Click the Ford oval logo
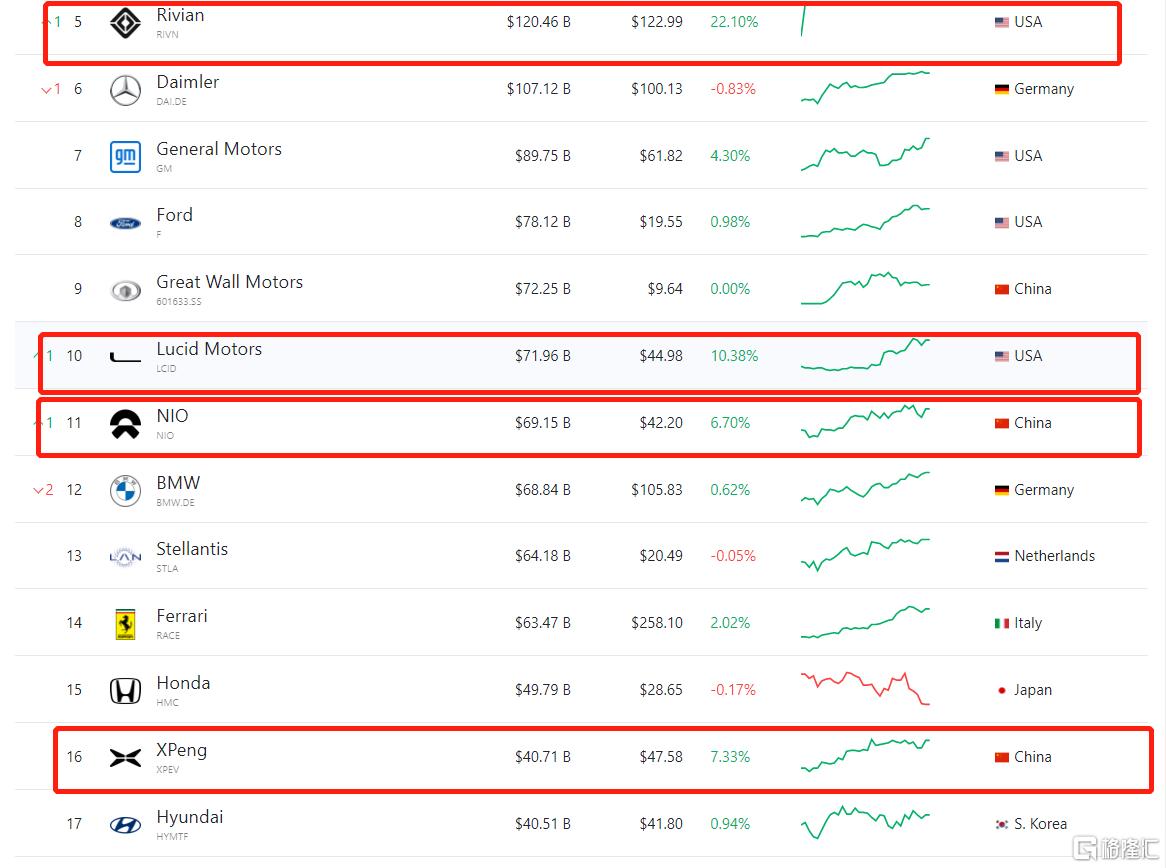 (x=125, y=223)
